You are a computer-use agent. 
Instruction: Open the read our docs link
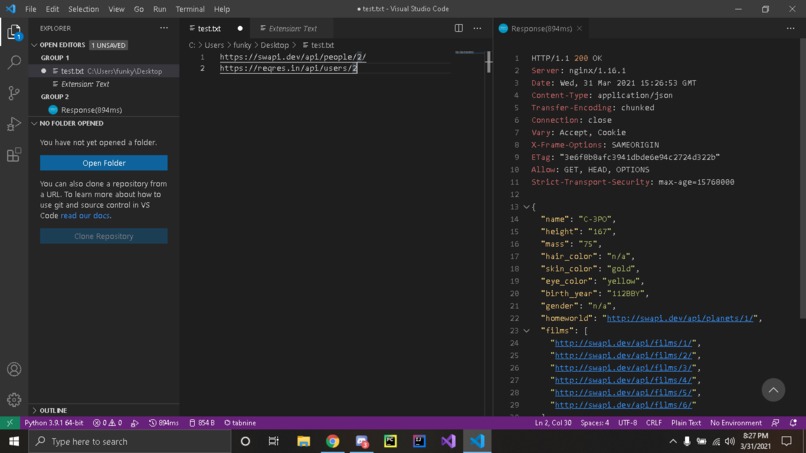click(85, 215)
